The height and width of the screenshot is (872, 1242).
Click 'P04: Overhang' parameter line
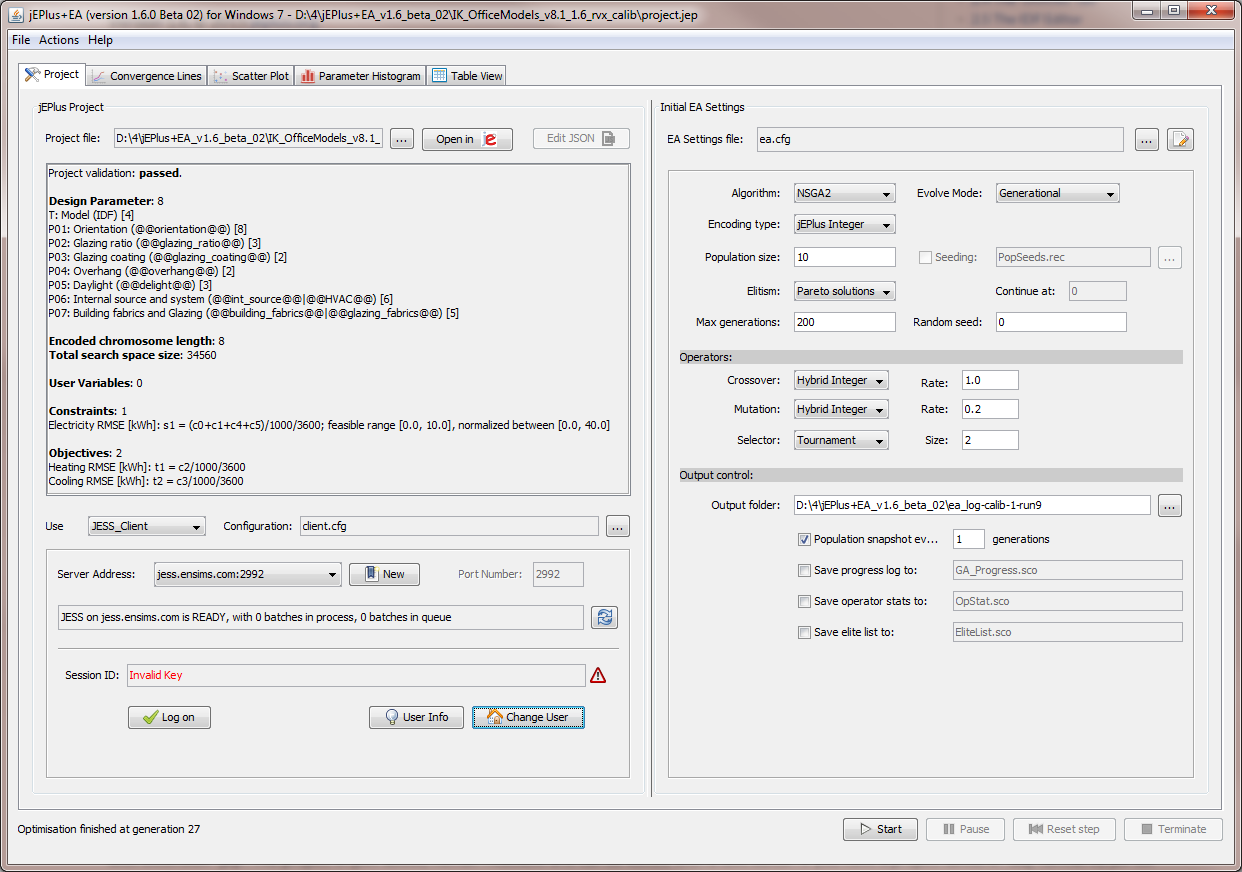tap(141, 271)
